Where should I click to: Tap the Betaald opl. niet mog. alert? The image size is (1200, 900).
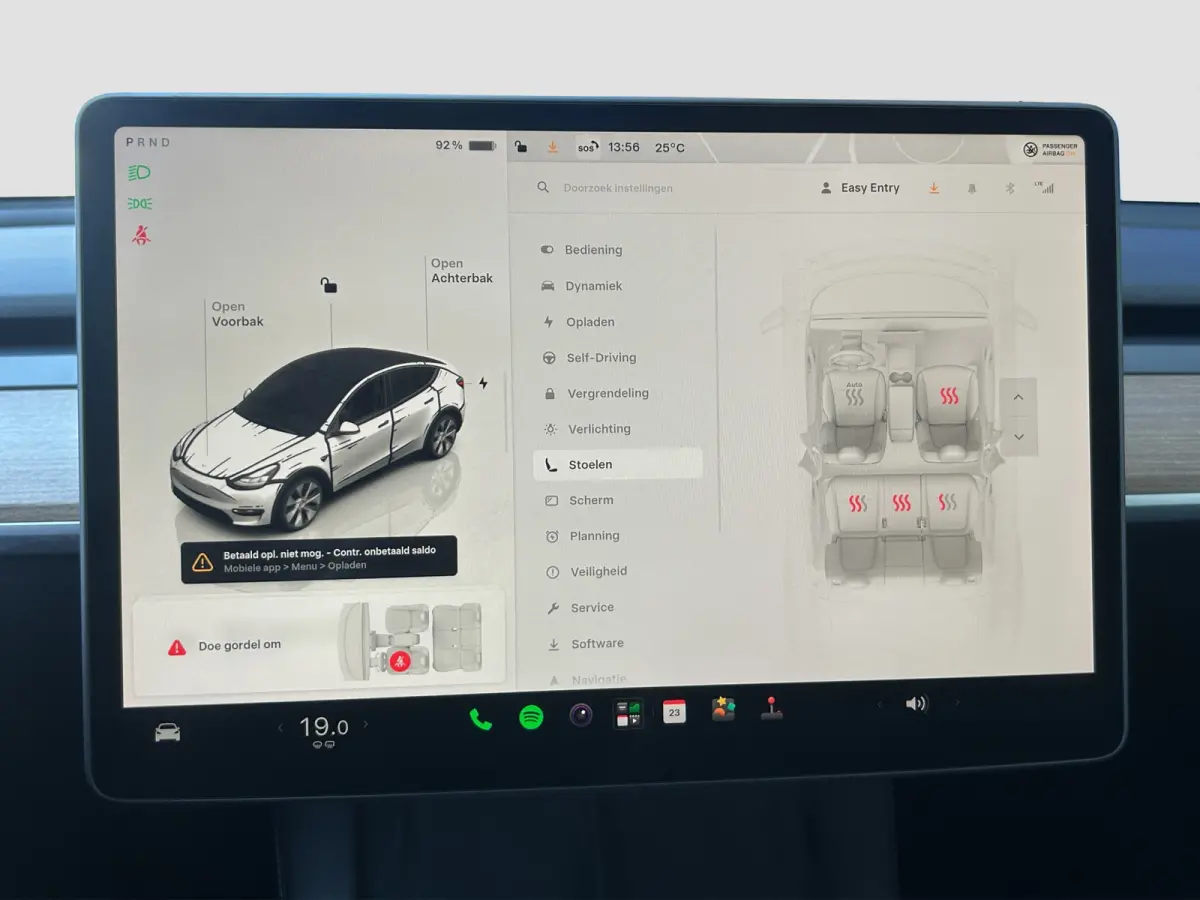click(x=319, y=559)
